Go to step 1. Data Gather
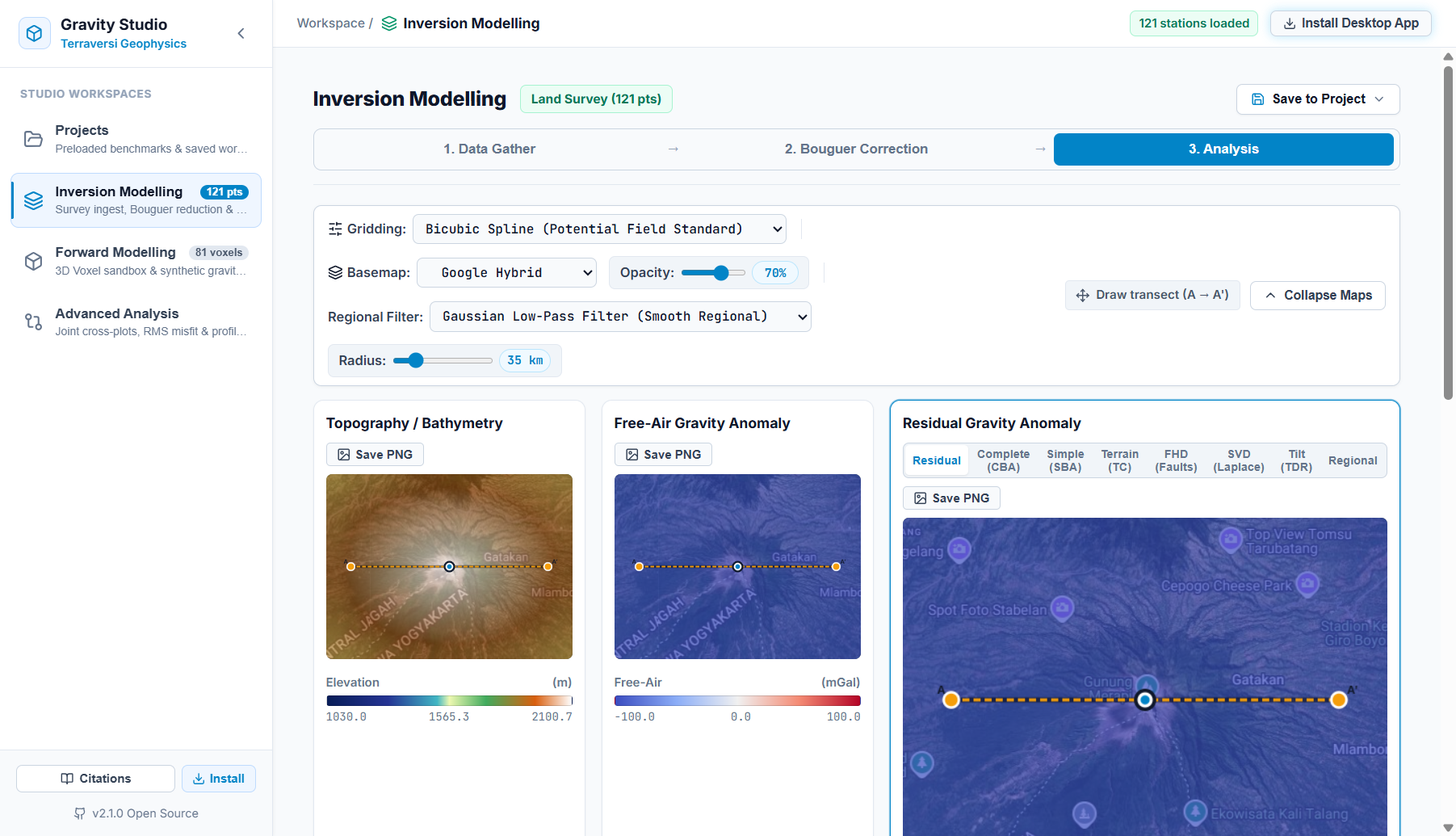 pos(489,149)
